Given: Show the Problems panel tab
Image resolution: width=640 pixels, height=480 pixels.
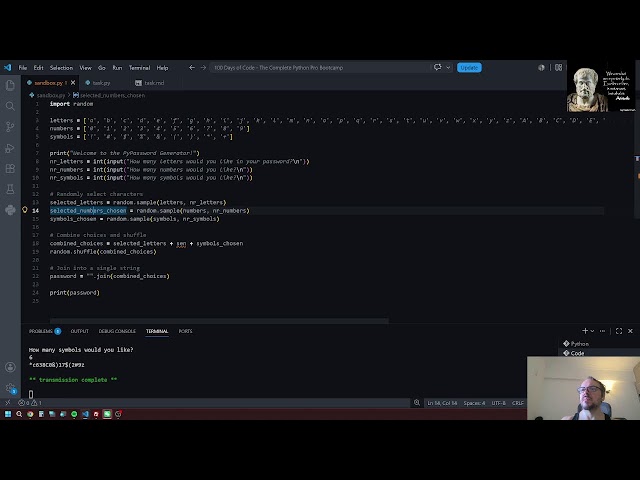Looking at the screenshot, I should click(x=44, y=331).
